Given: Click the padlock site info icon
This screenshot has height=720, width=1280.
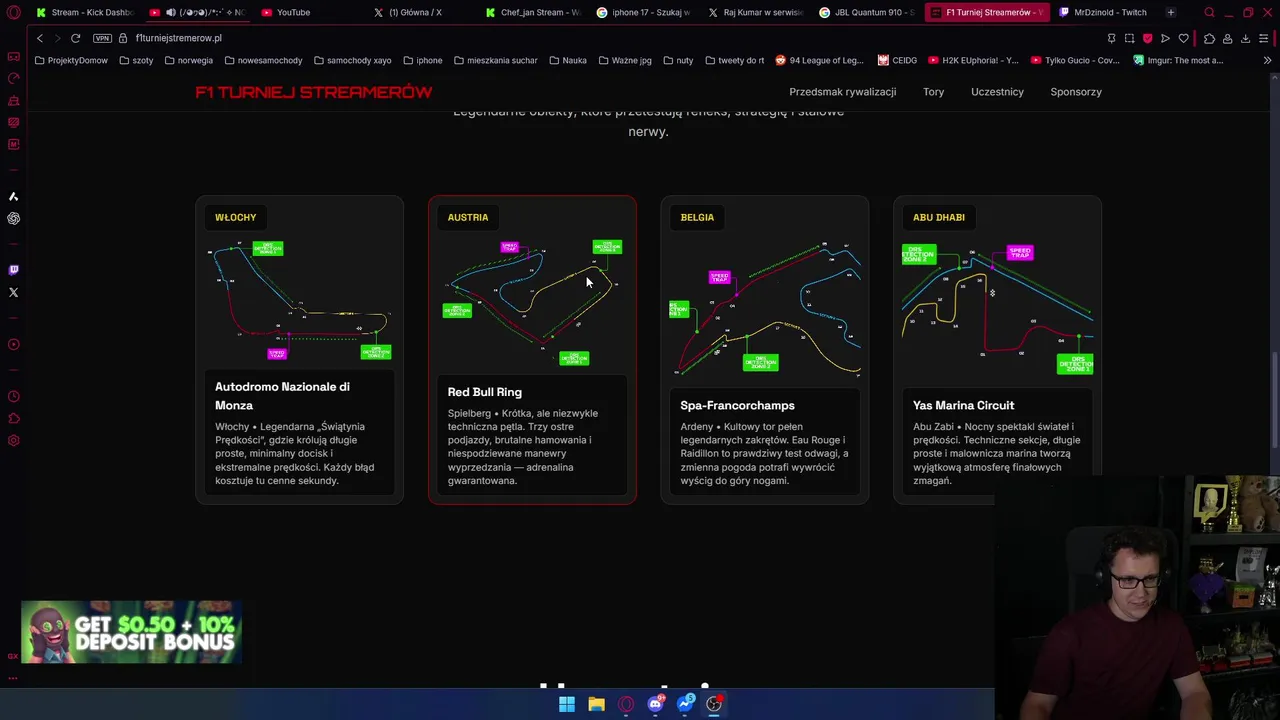Looking at the screenshot, I should 123,38.
